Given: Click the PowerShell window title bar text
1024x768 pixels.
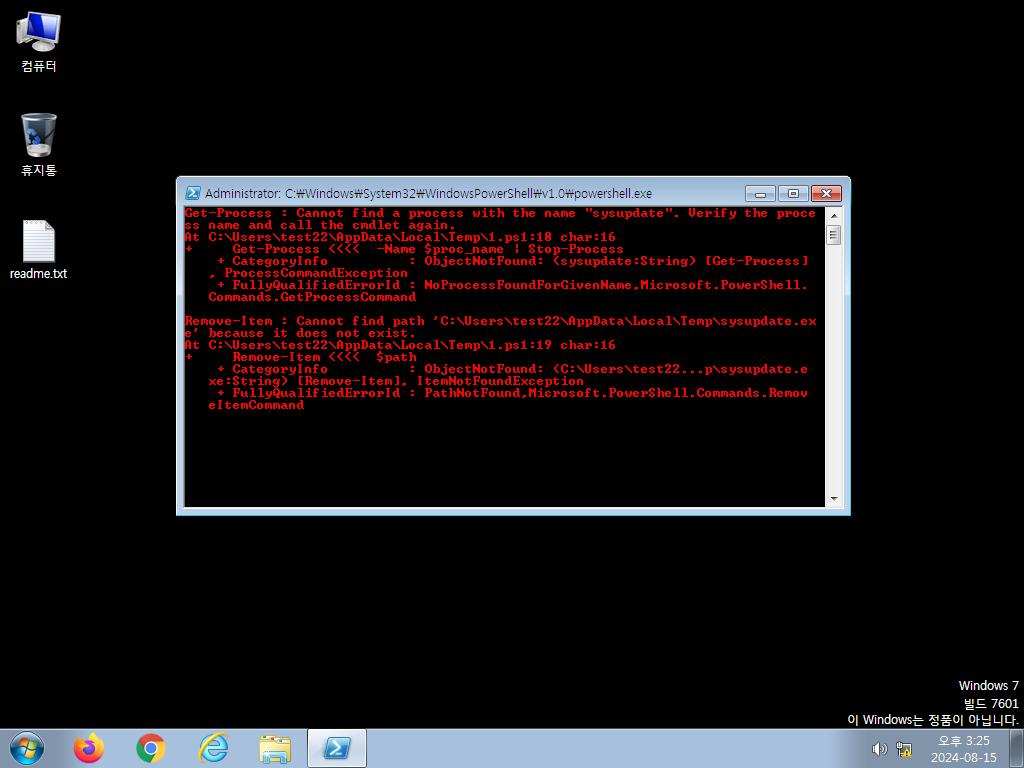Looking at the screenshot, I should [428, 193].
